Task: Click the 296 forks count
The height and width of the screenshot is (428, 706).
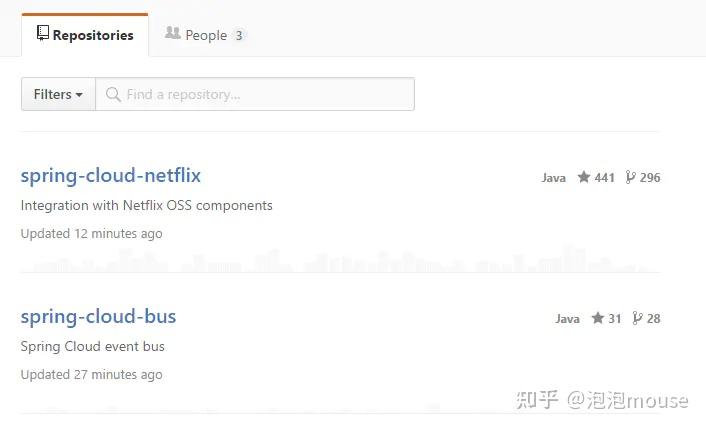Action: 650,178
